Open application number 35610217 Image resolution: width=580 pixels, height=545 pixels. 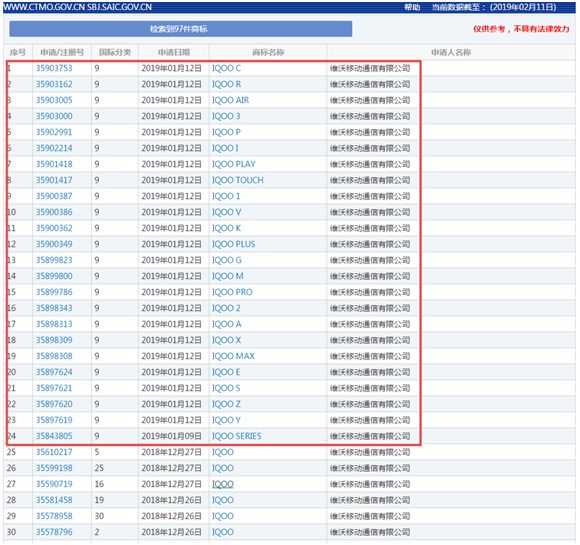[54, 452]
